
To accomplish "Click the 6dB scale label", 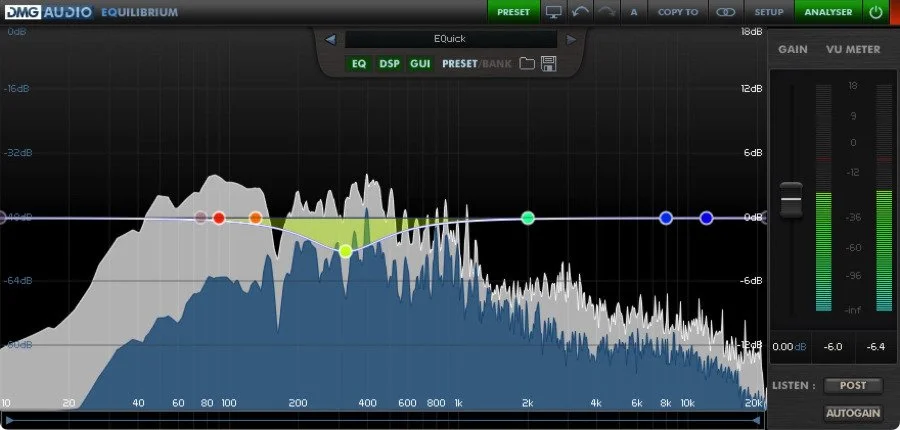I will click(x=754, y=153).
